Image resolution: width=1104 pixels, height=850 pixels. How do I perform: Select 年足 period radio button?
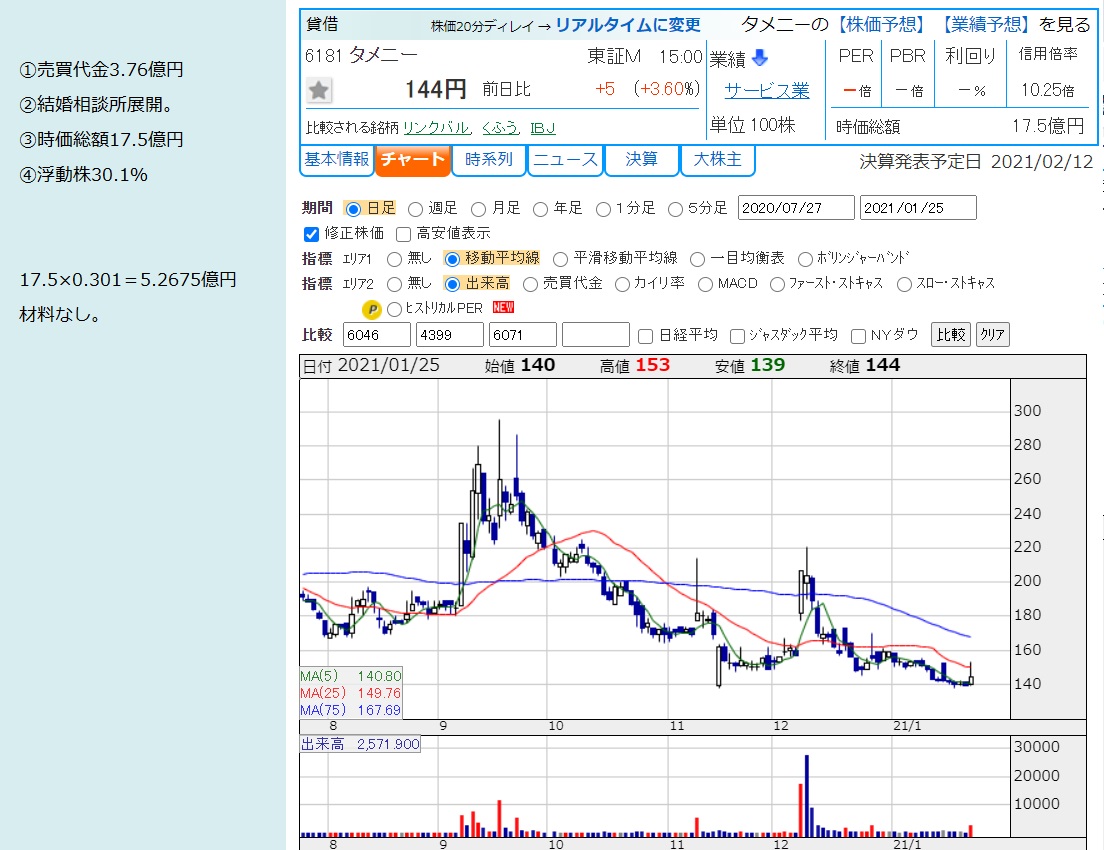click(541, 209)
